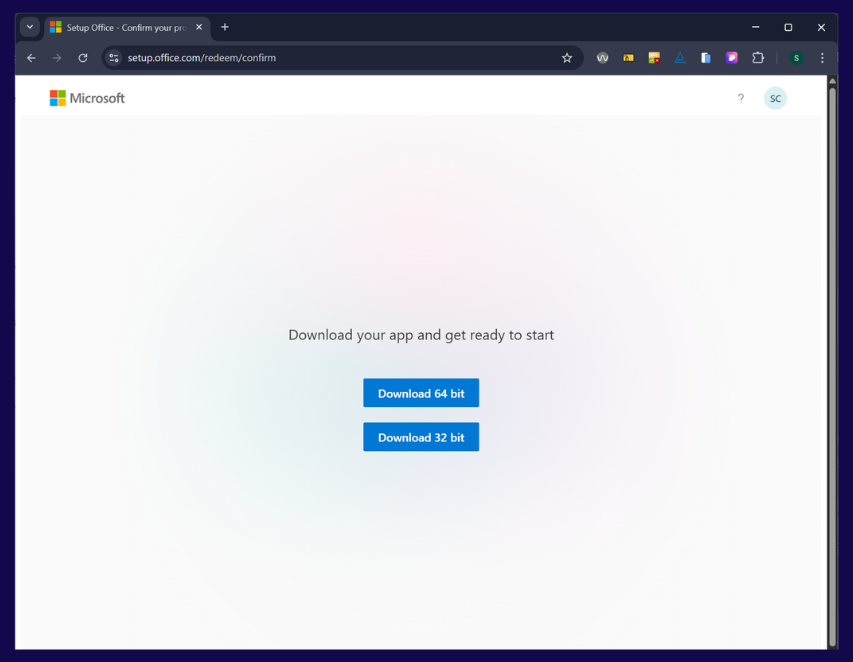The width and height of the screenshot is (853, 662).
Task: Open the help question mark icon
Action: tap(740, 98)
